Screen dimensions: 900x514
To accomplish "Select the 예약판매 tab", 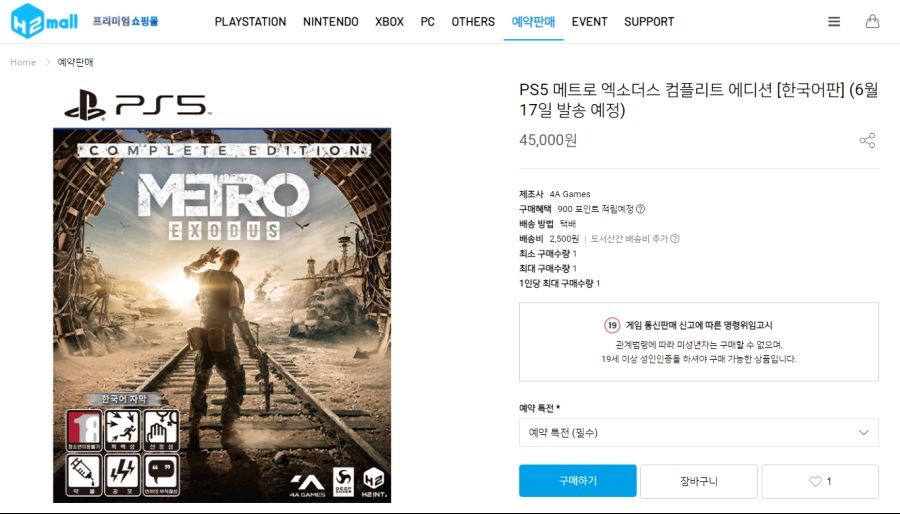I will [533, 22].
